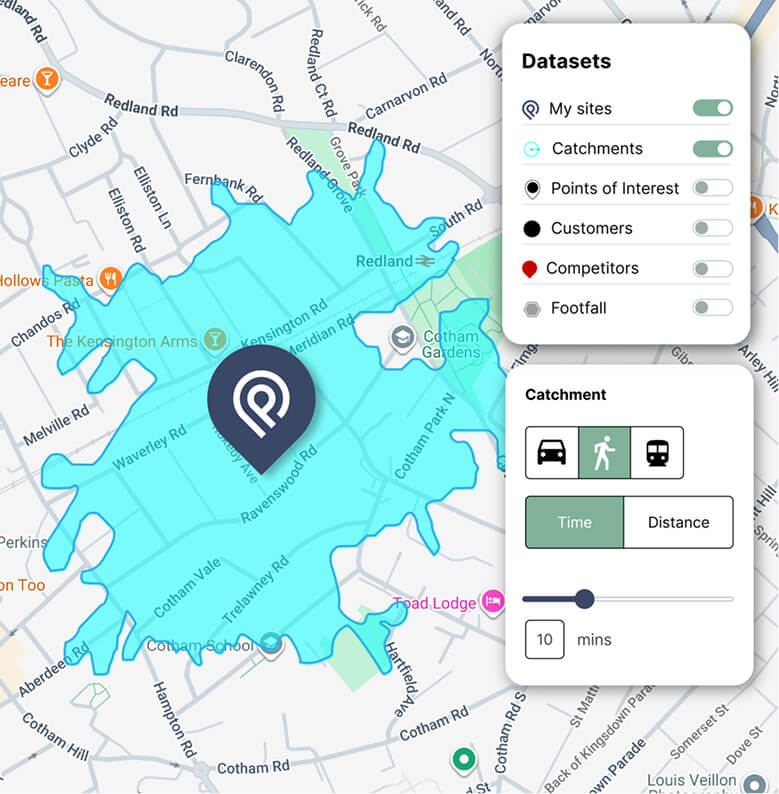Open the Louis Veillon place marker
The height and width of the screenshot is (794, 779).
coord(755,783)
